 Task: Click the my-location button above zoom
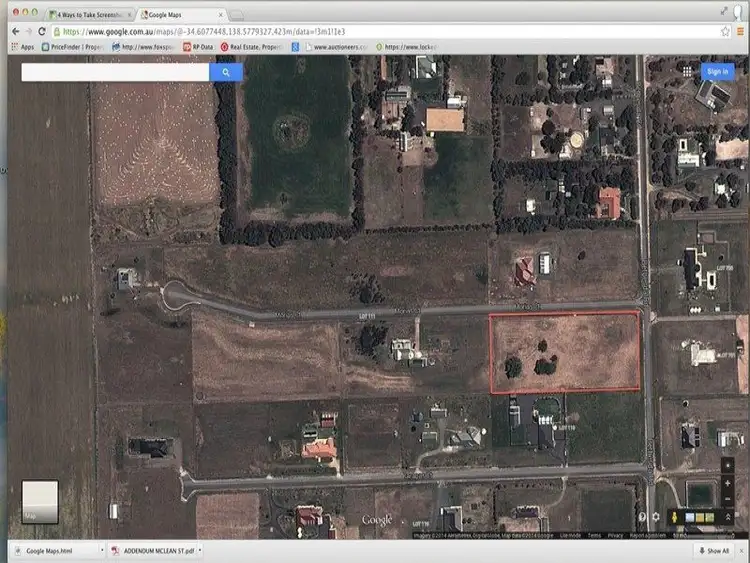728,465
